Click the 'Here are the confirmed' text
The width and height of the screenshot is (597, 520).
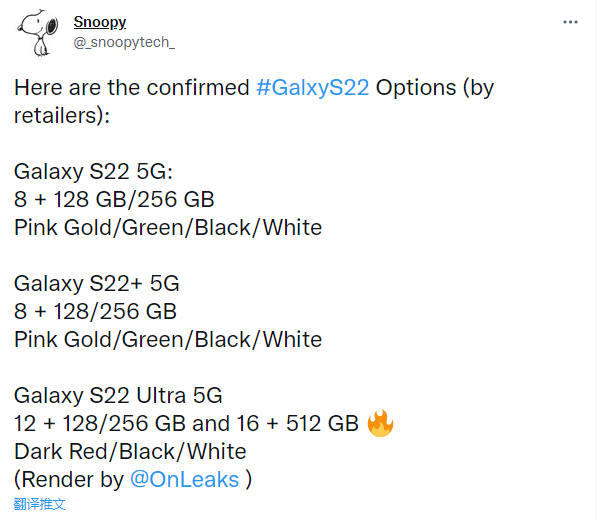point(132,88)
